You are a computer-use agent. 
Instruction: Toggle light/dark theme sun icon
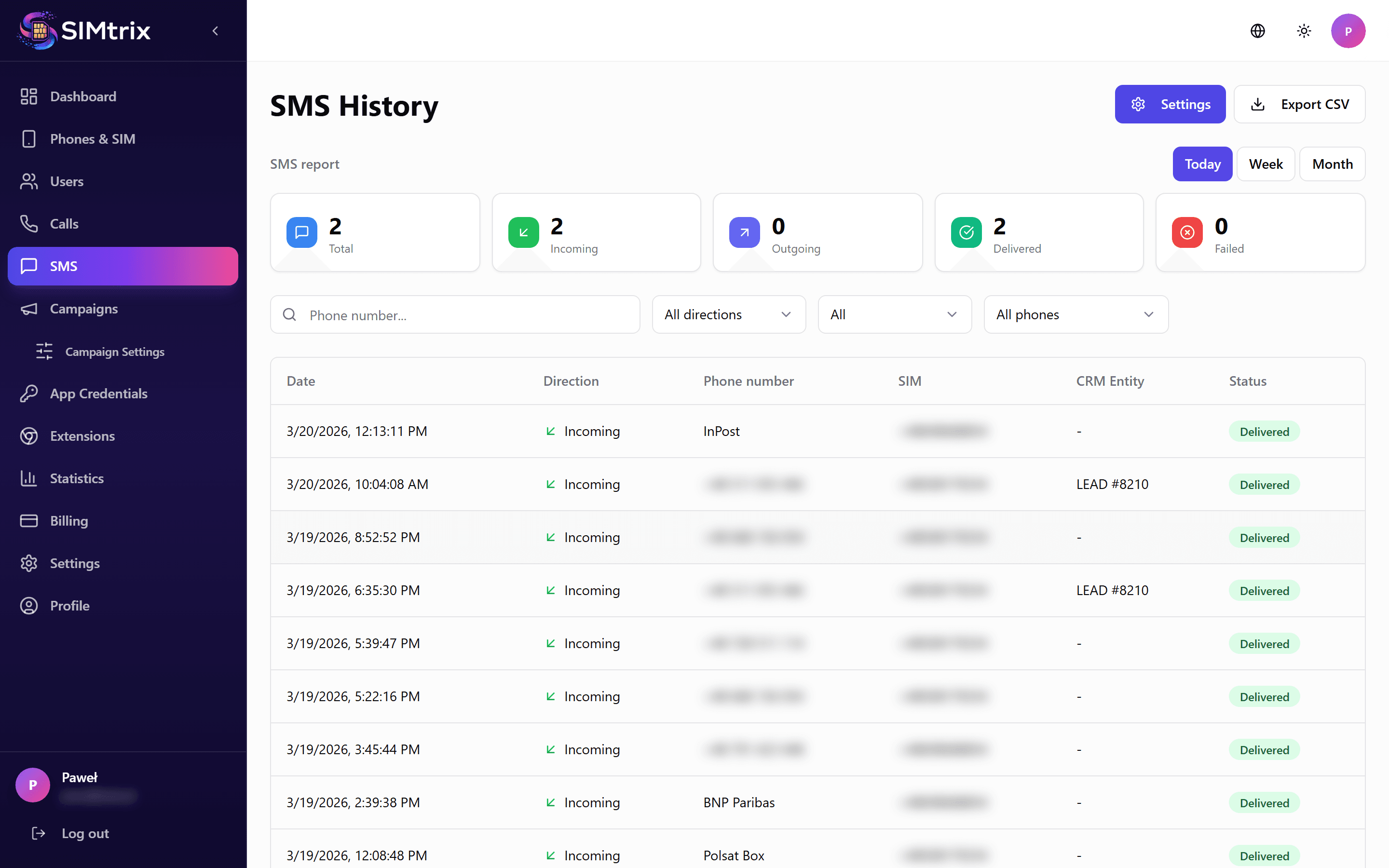pos(1304,31)
